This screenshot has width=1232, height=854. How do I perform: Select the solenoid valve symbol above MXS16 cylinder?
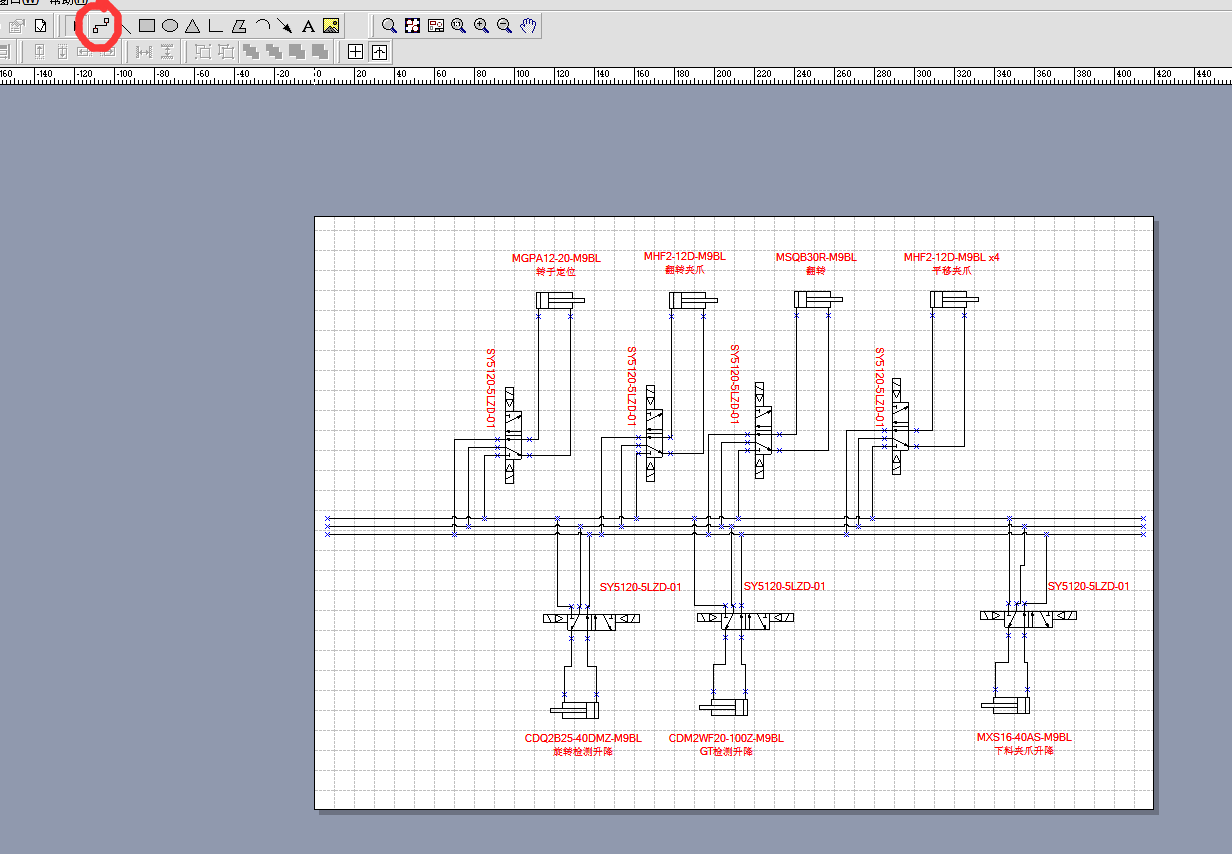click(1029, 618)
